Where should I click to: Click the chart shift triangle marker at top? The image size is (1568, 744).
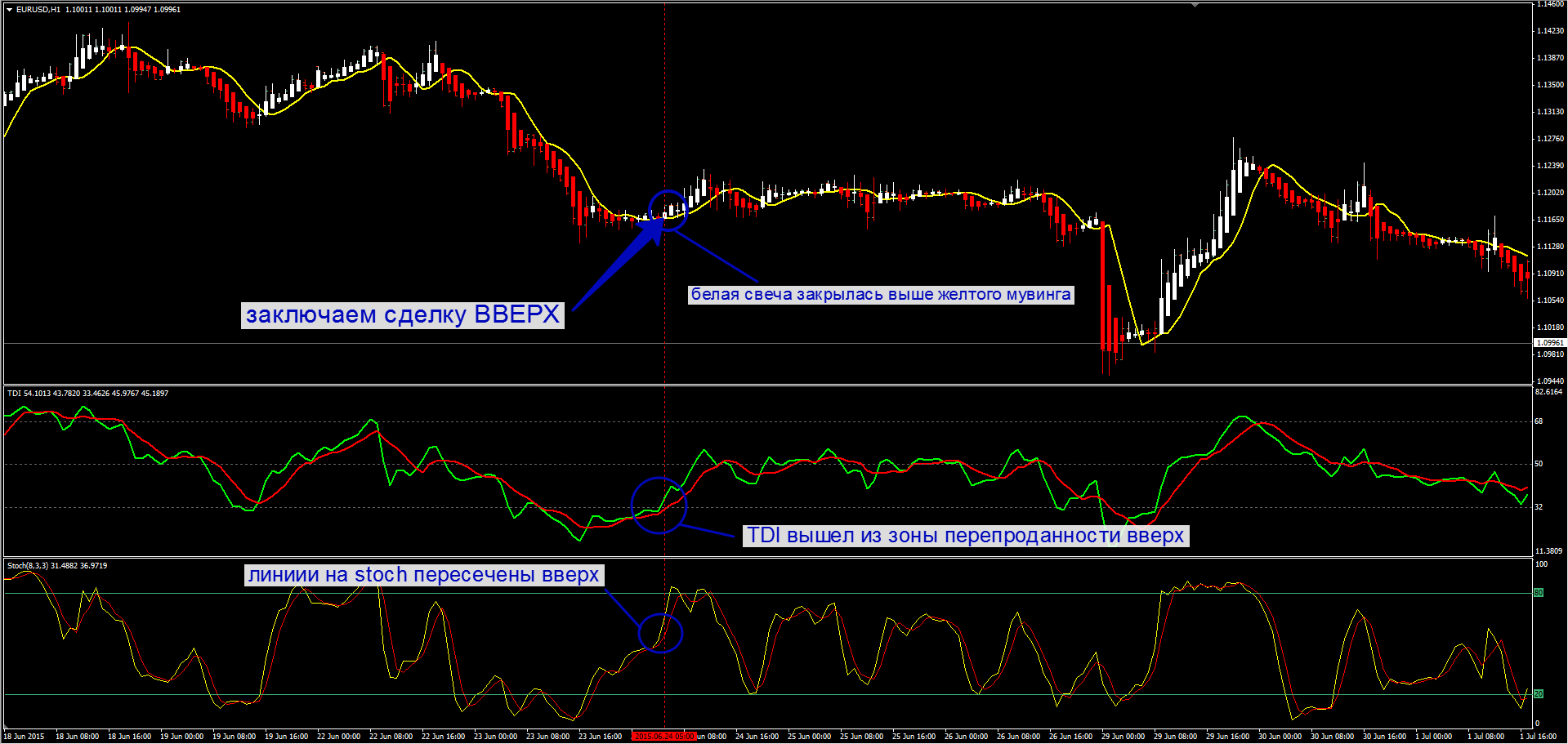(x=1195, y=5)
